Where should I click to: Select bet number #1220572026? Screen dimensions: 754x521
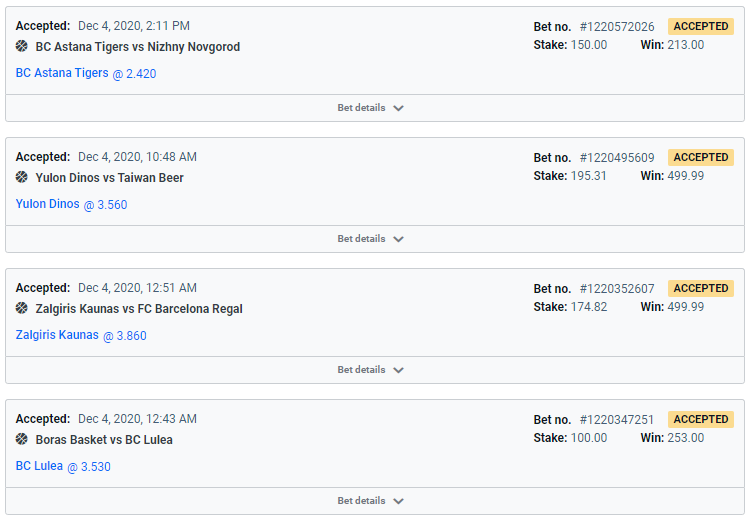click(617, 27)
